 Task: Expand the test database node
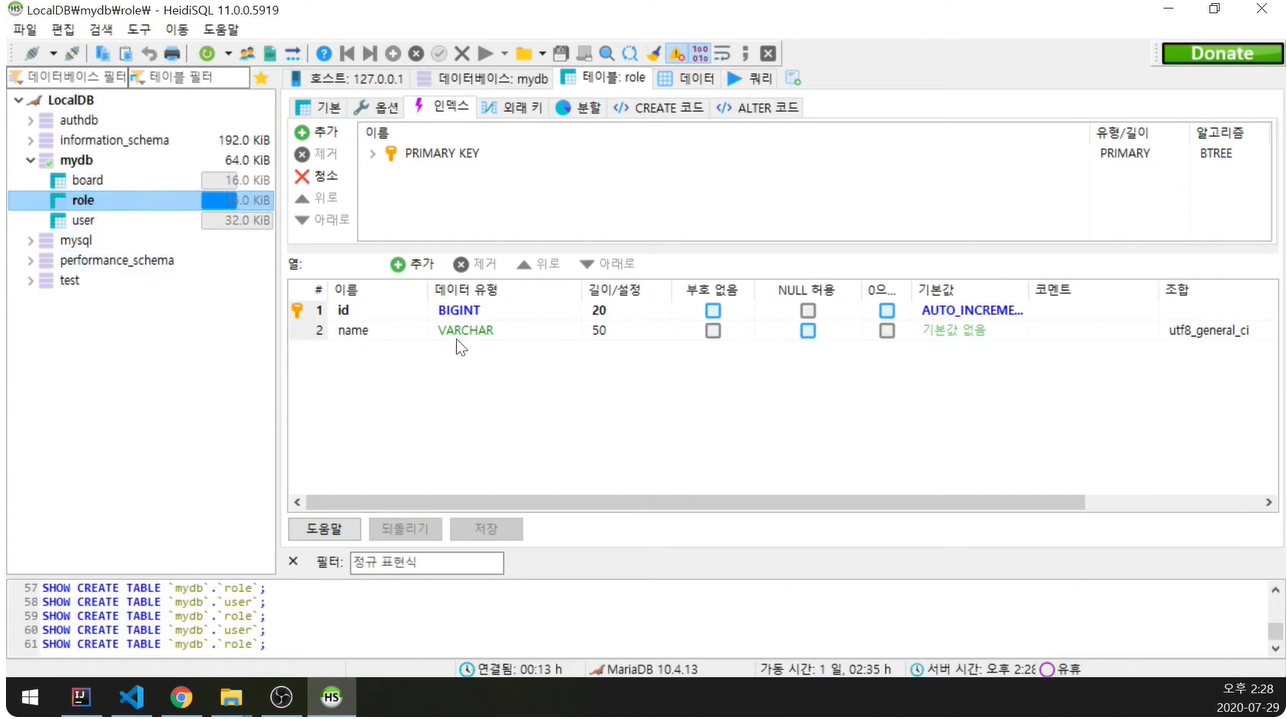coord(30,280)
